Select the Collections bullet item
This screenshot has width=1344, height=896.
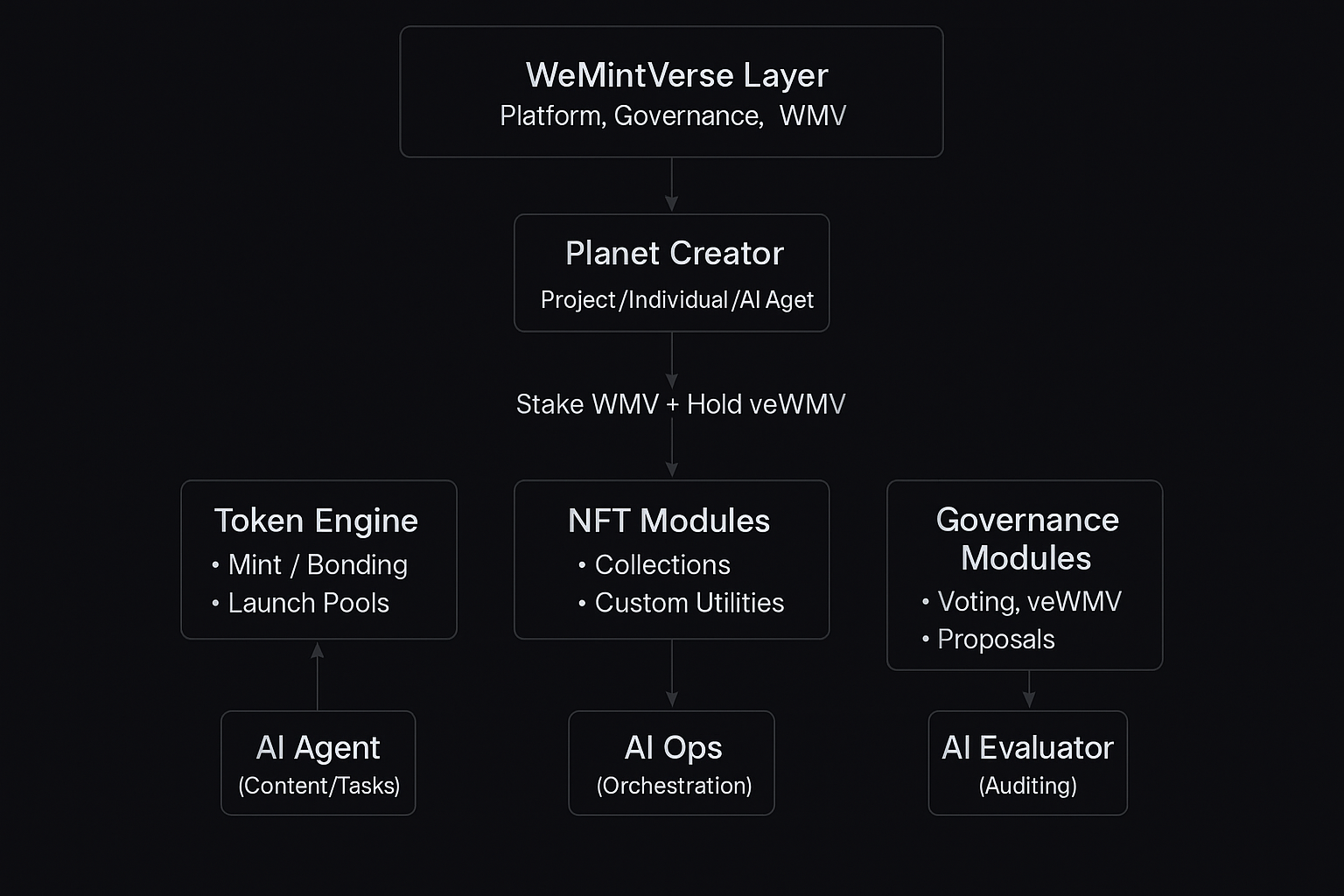pos(661,565)
